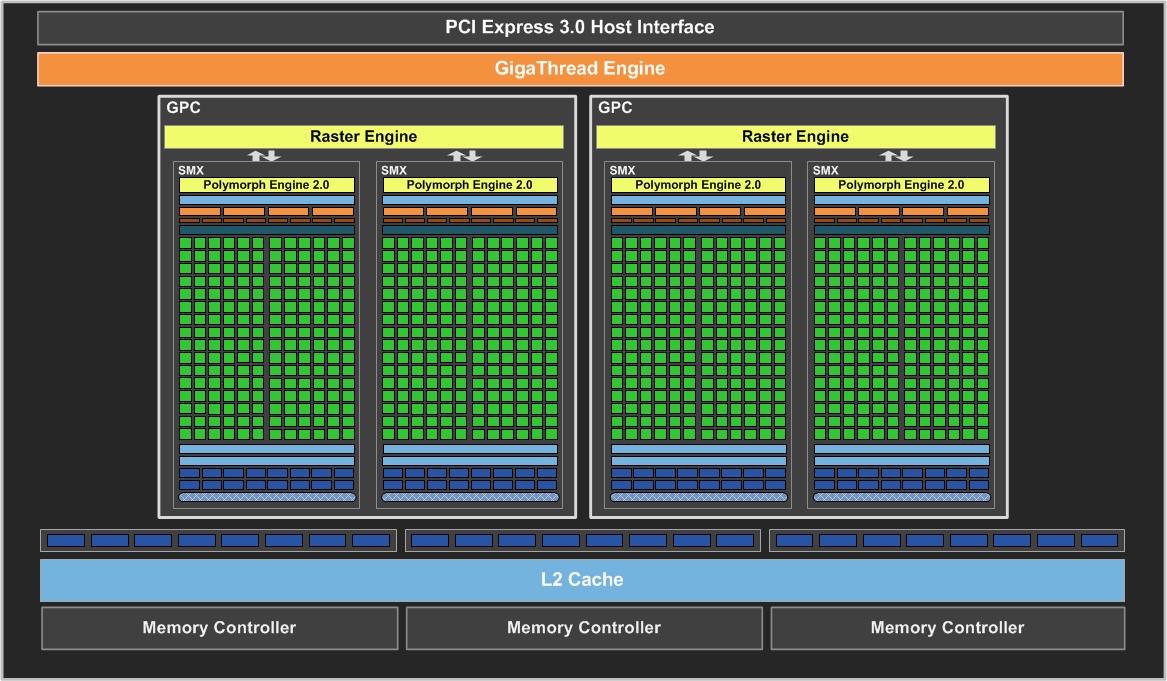Click the hatched bar at the first SMX's bottom
Screen dimensions: 1167x681
[x=266, y=497]
